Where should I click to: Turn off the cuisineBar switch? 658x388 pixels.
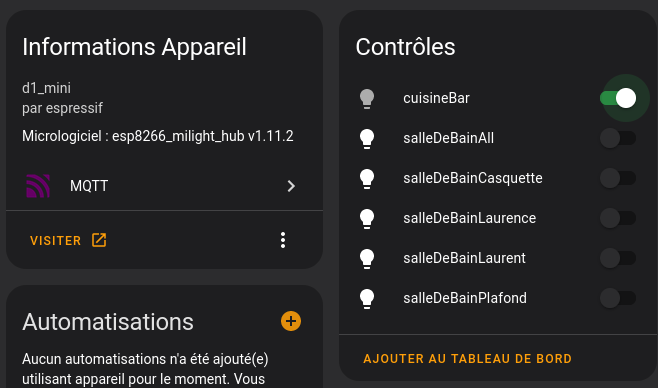pos(618,98)
